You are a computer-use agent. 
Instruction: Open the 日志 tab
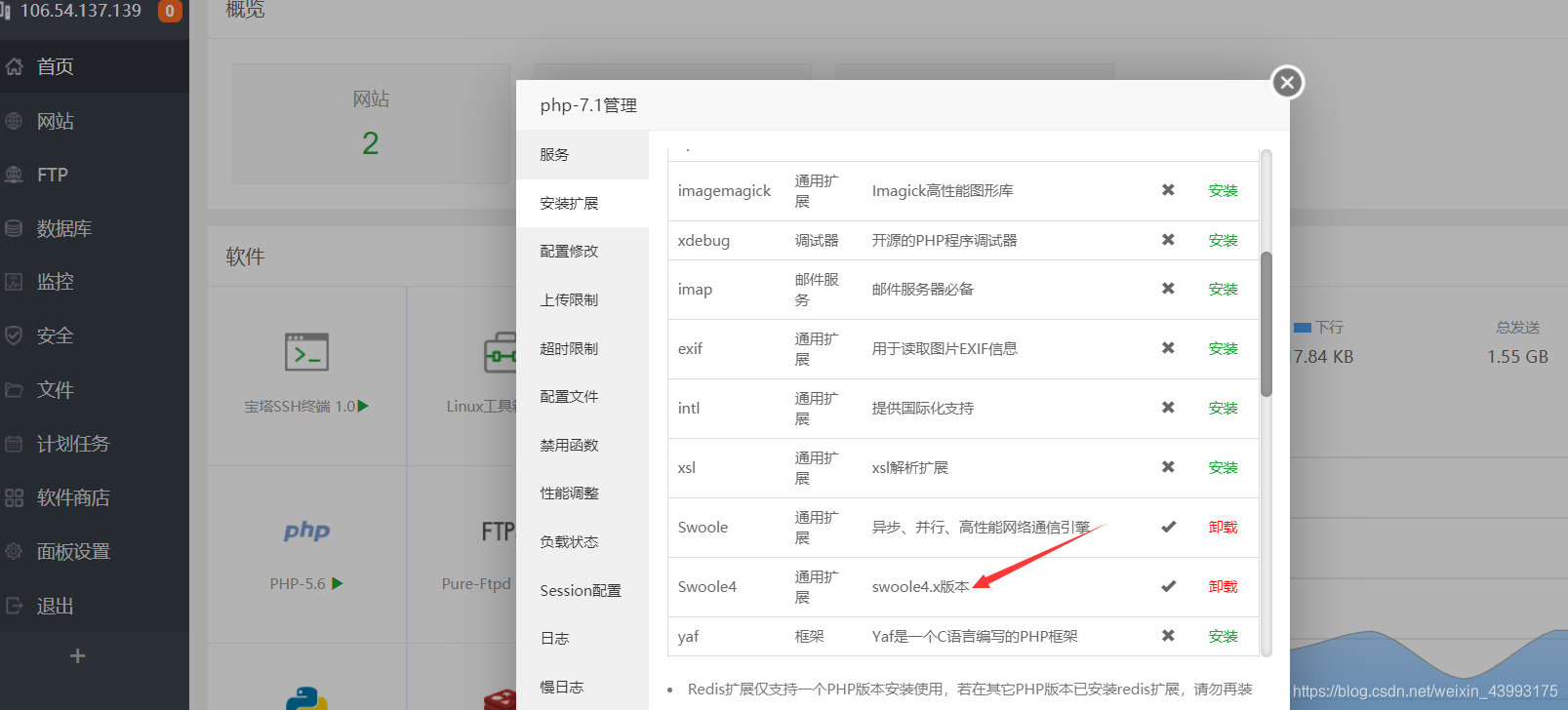point(583,638)
